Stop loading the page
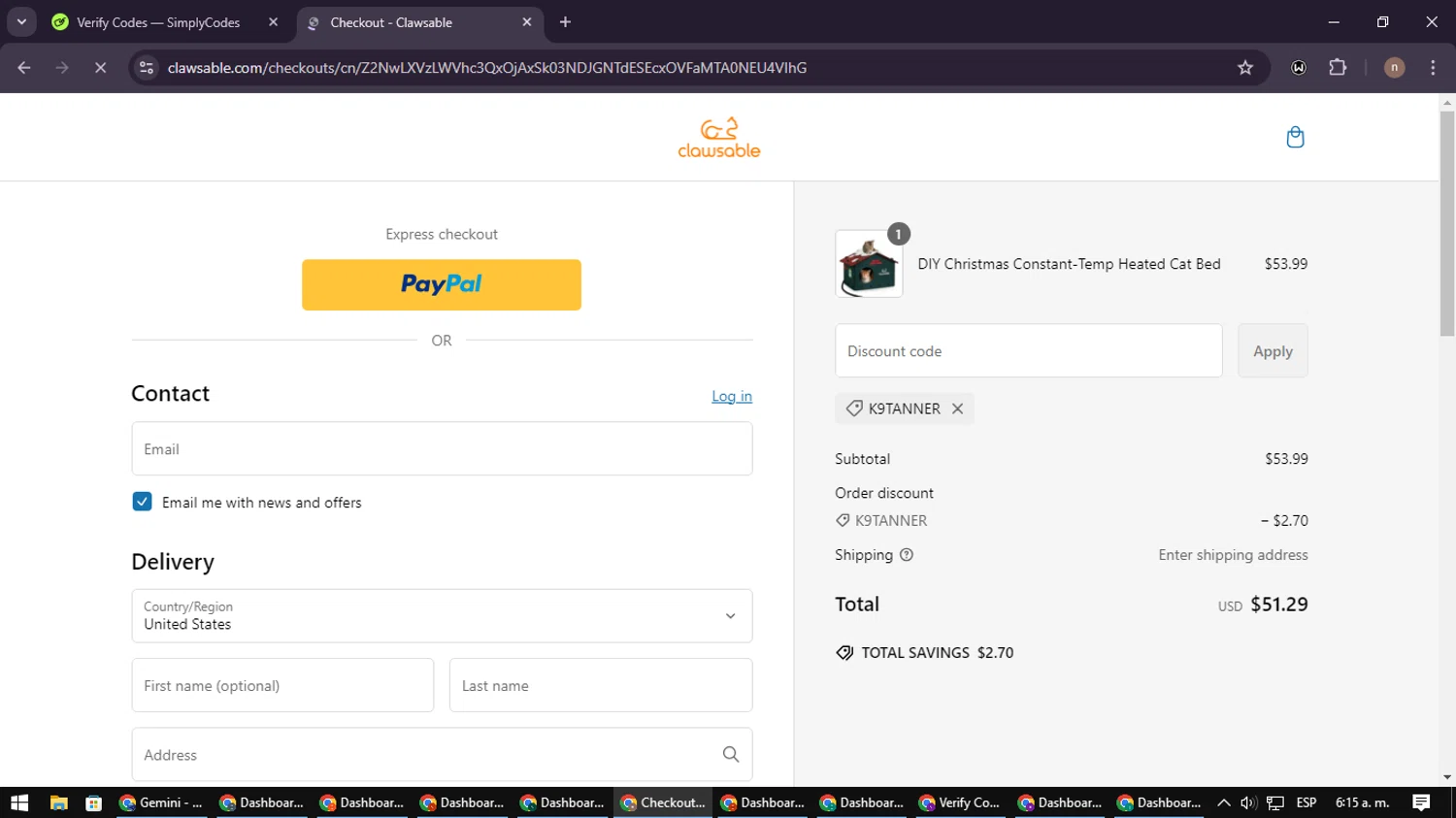The height and width of the screenshot is (818, 1456). point(100,68)
